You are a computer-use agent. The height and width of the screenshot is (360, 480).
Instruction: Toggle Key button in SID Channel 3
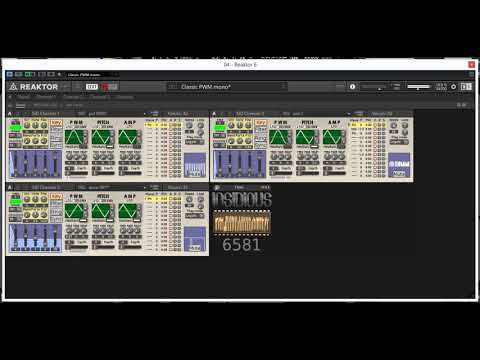click(x=56, y=197)
